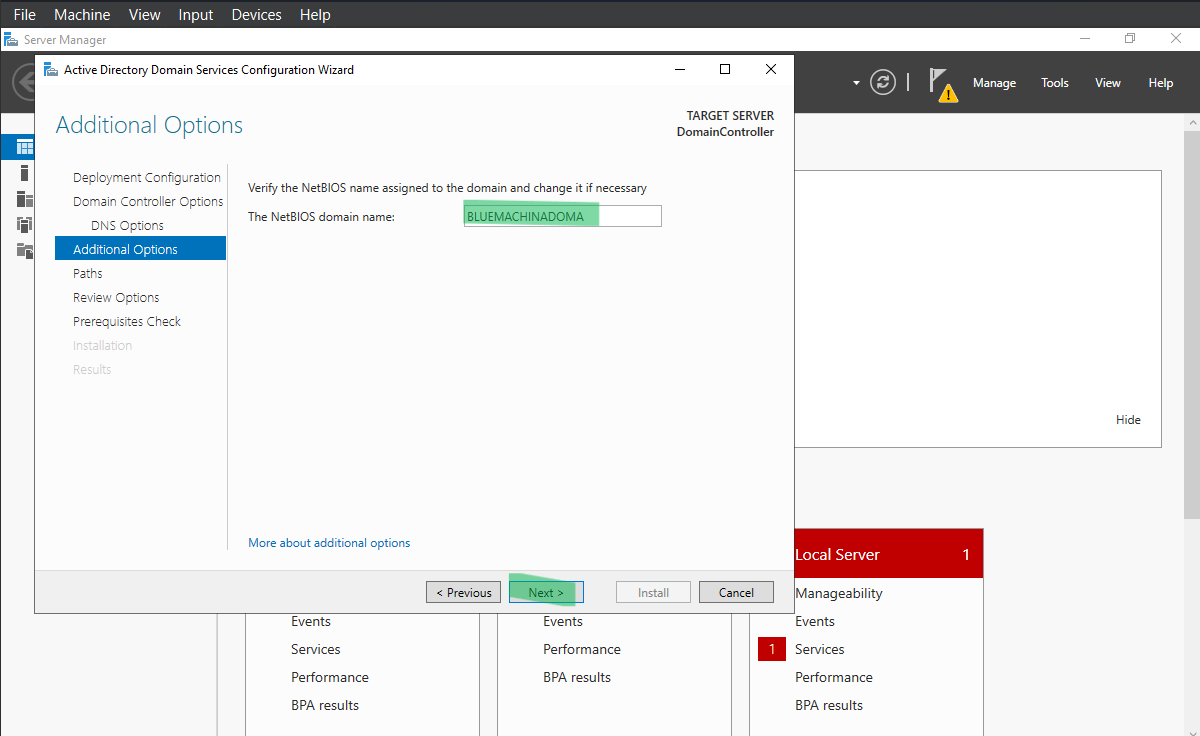The width and height of the screenshot is (1200, 736).
Task: Open the notifications flag with warning
Action: pos(942,84)
